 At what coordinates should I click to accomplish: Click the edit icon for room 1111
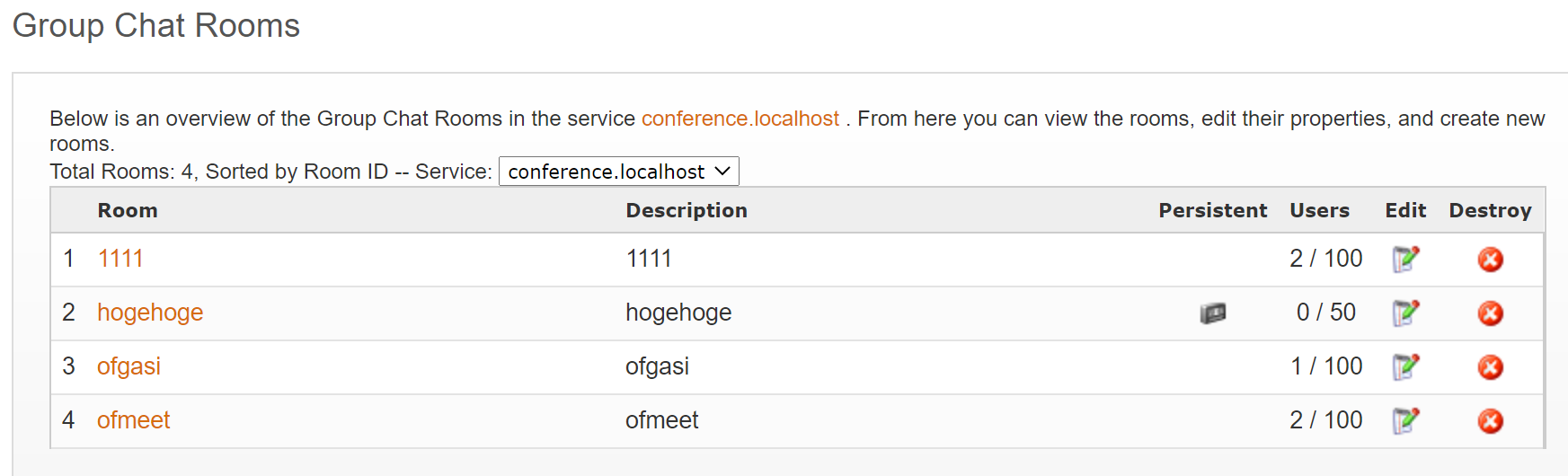click(1405, 260)
